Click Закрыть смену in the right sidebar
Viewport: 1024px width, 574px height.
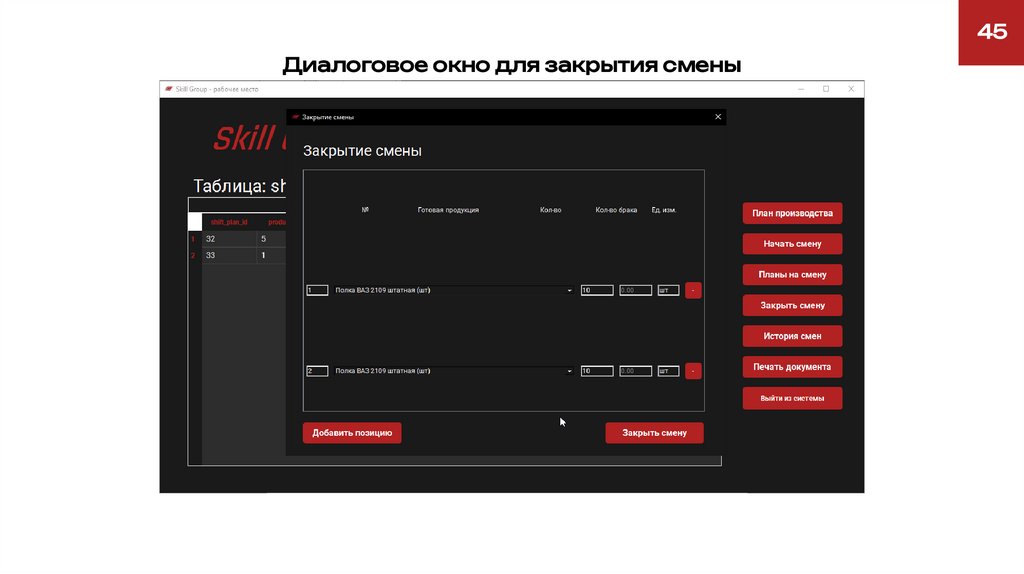[792, 305]
